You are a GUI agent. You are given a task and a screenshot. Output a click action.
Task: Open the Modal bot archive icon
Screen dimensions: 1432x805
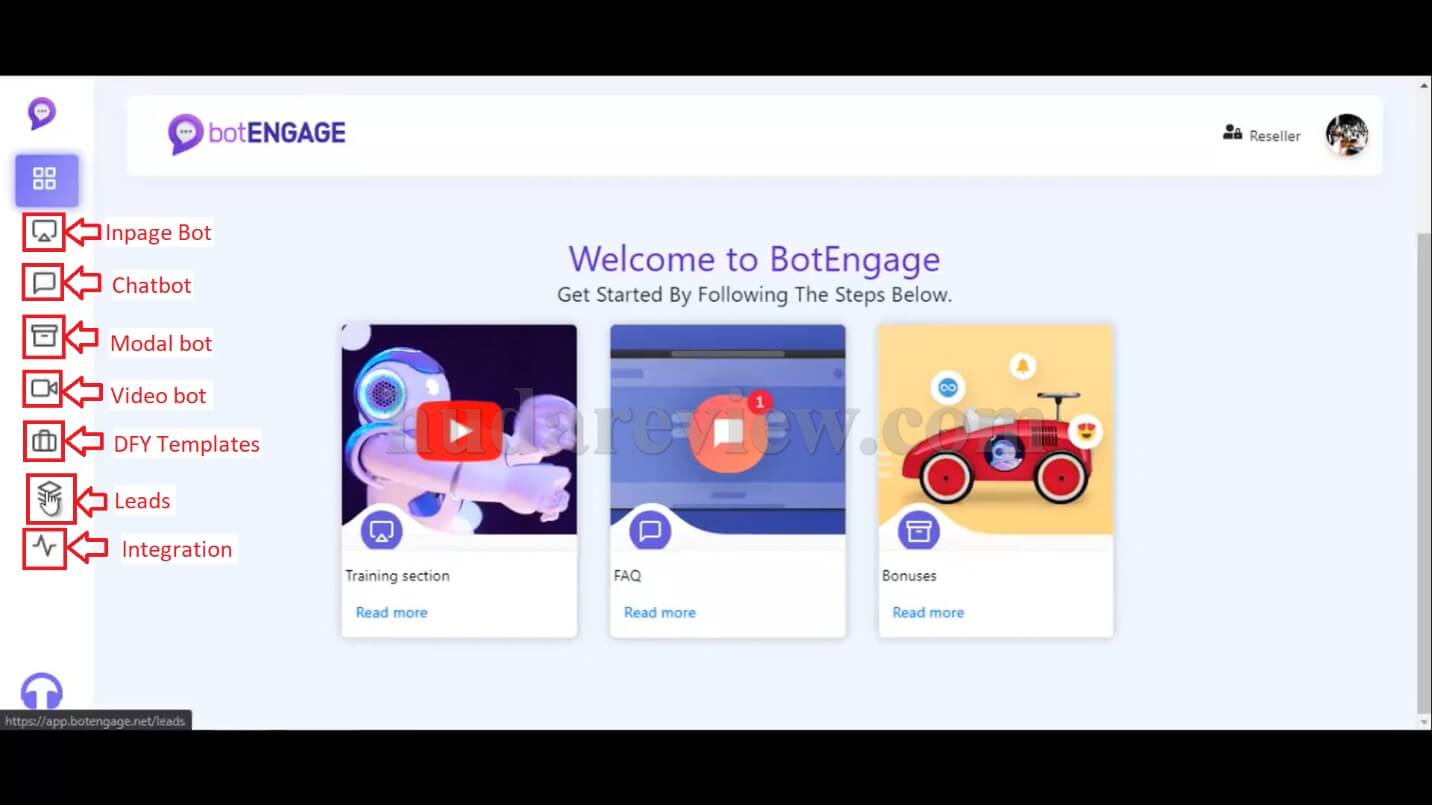click(44, 336)
